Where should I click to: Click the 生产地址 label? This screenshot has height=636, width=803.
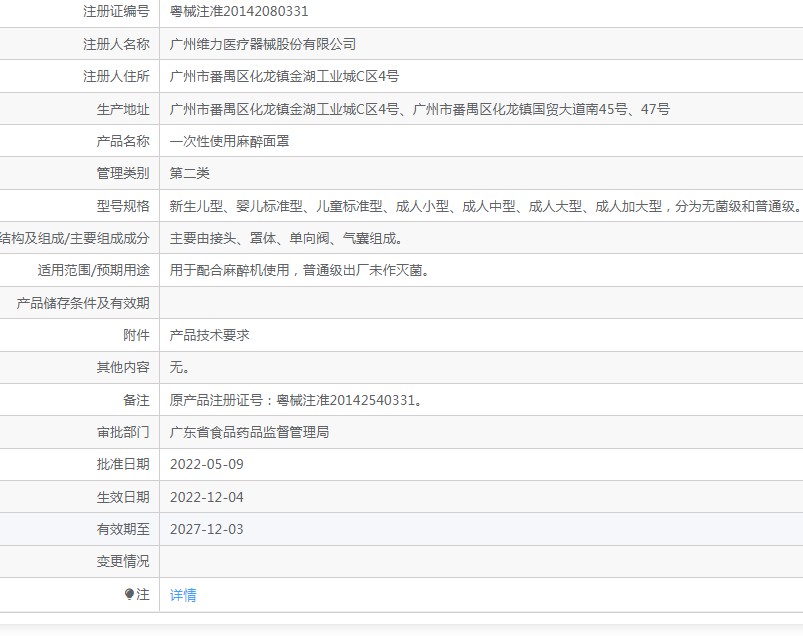tap(123, 109)
